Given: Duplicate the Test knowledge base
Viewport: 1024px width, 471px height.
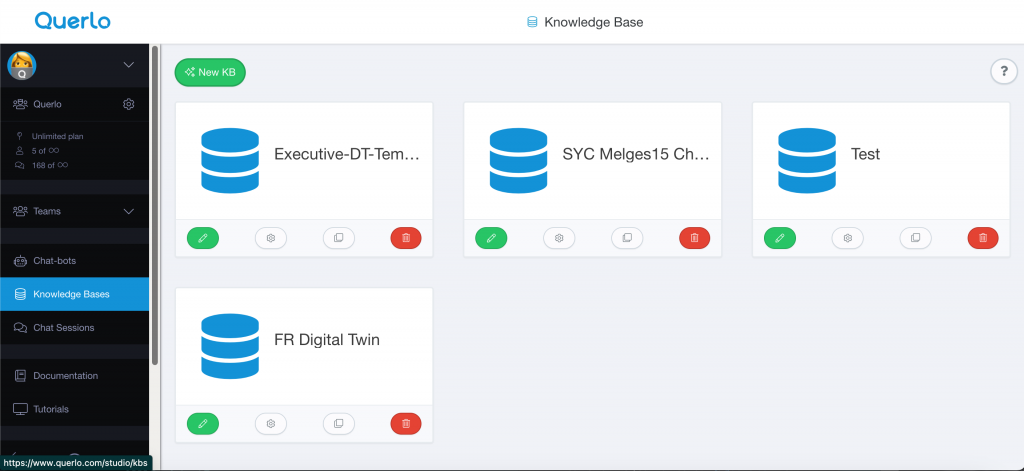Looking at the screenshot, I should tap(915, 238).
